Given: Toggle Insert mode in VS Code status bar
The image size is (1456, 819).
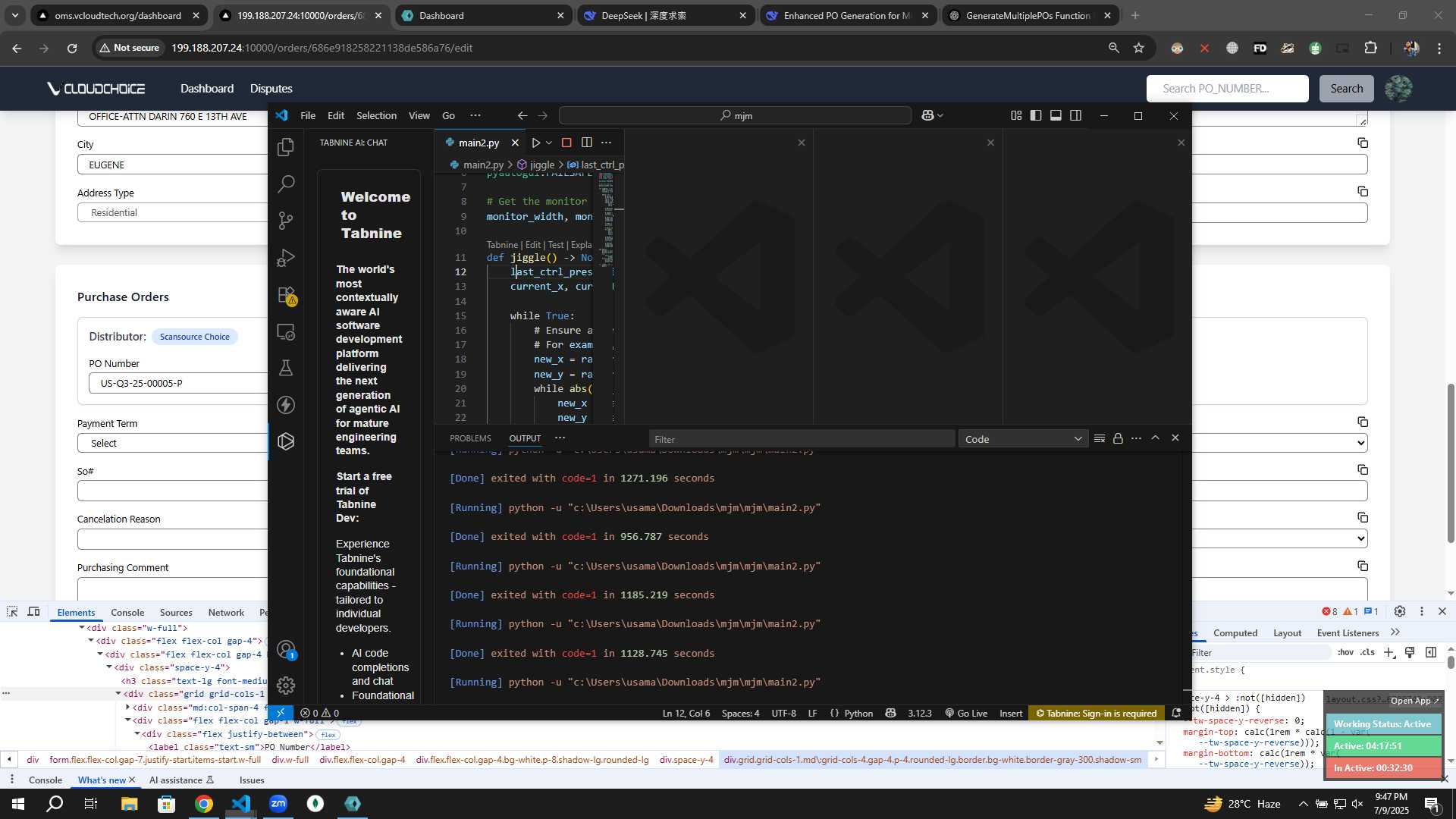Looking at the screenshot, I should pos(1011,713).
